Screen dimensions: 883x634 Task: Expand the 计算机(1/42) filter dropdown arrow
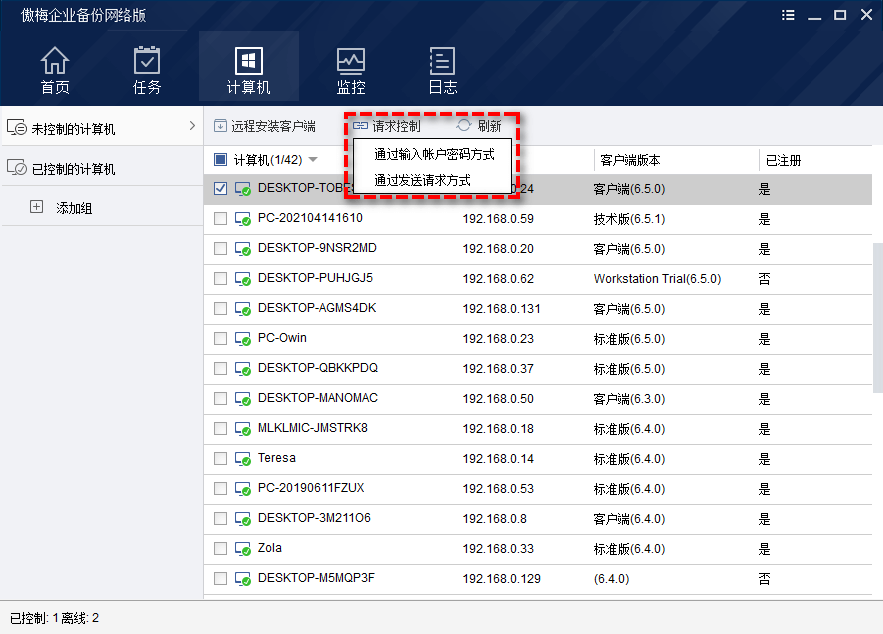pos(313,160)
